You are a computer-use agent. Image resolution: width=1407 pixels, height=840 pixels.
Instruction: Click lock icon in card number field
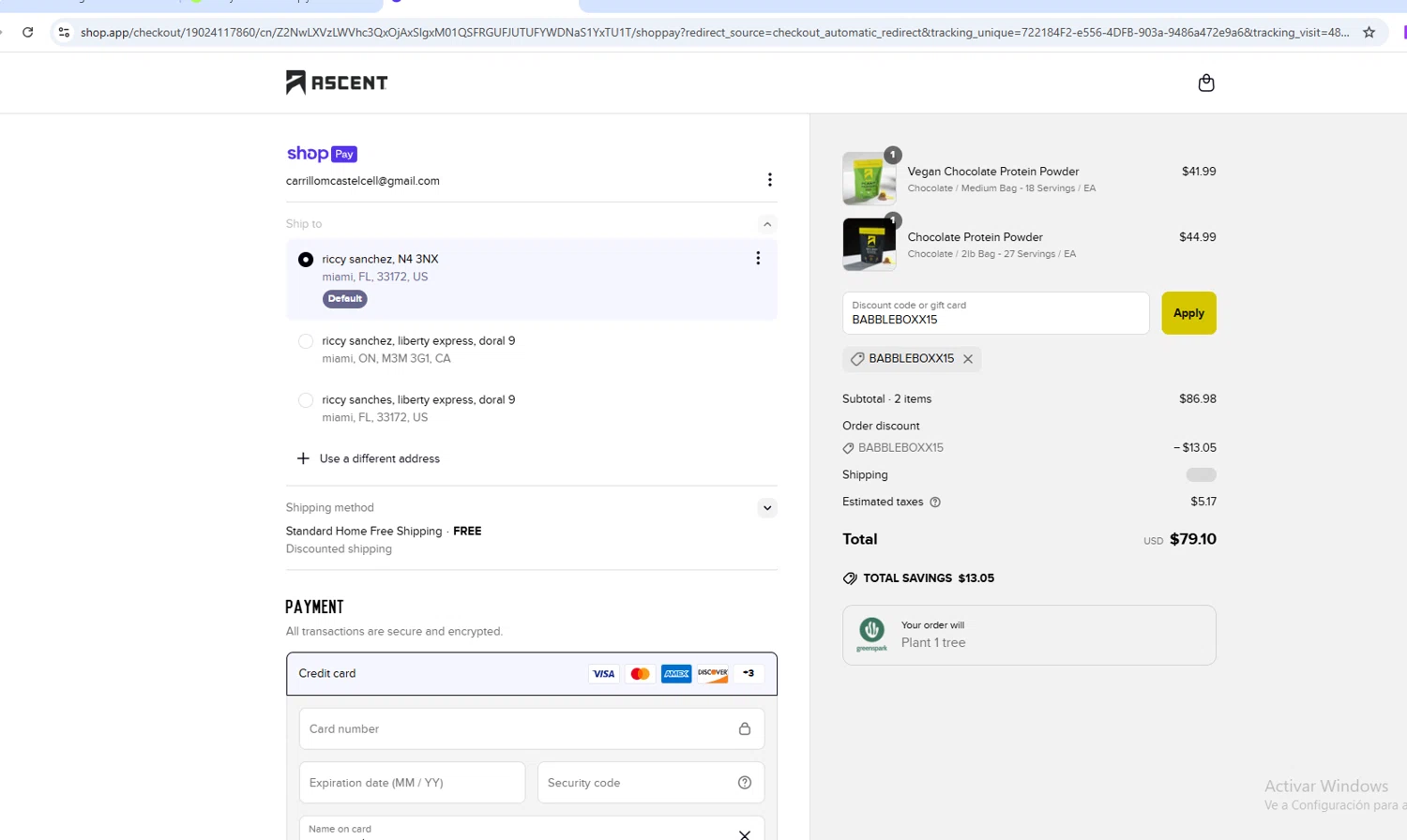tap(745, 728)
